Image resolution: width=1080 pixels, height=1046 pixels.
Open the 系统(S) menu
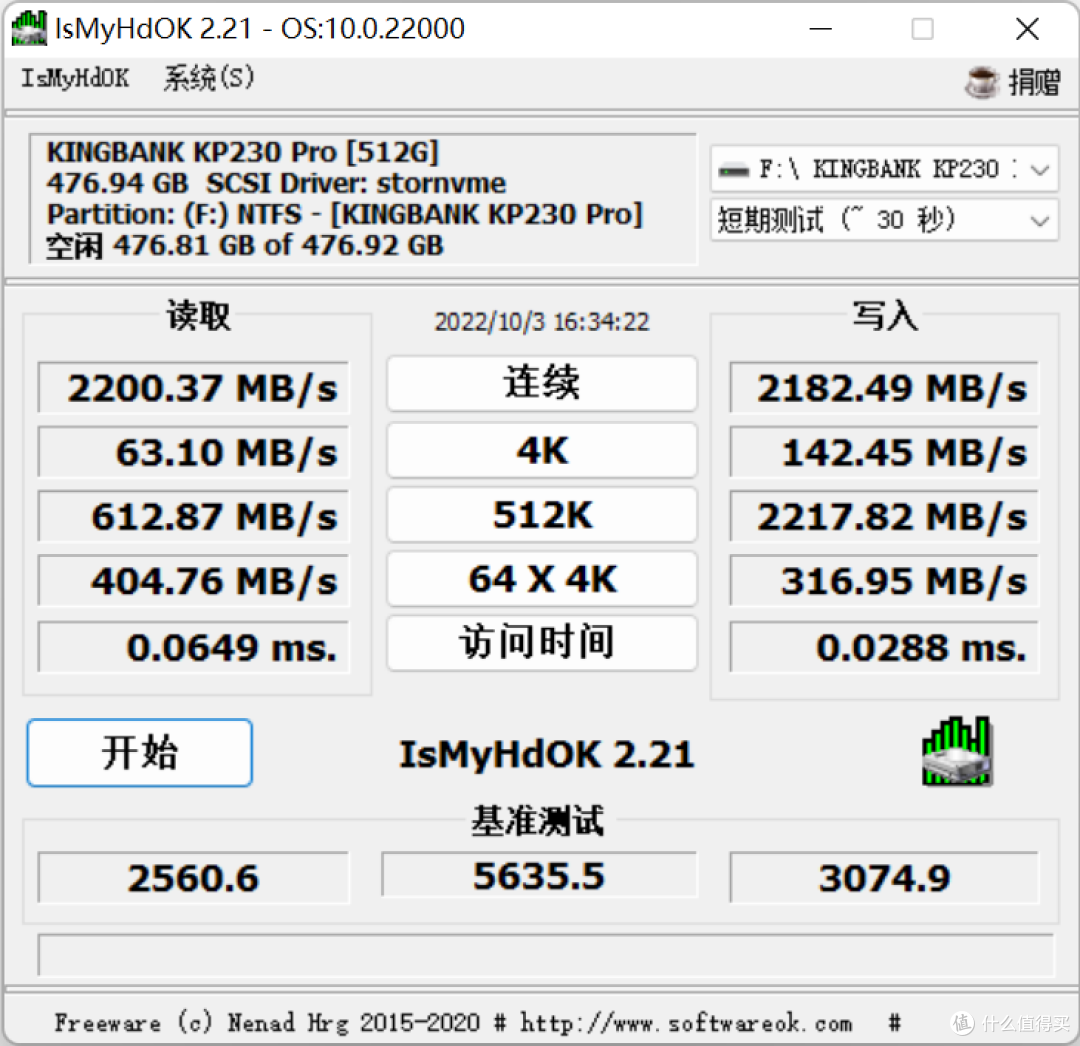(209, 78)
